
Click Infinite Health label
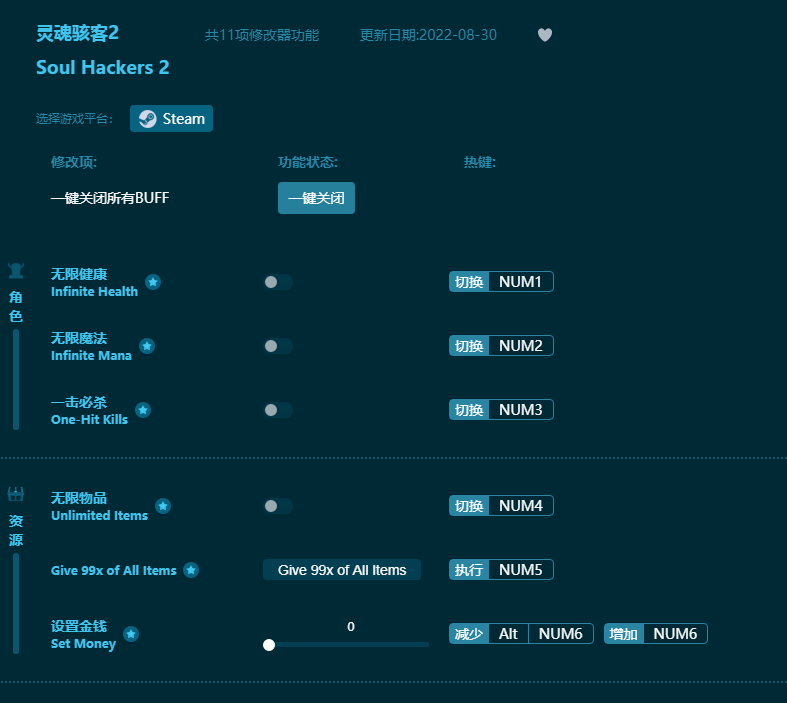(94, 291)
